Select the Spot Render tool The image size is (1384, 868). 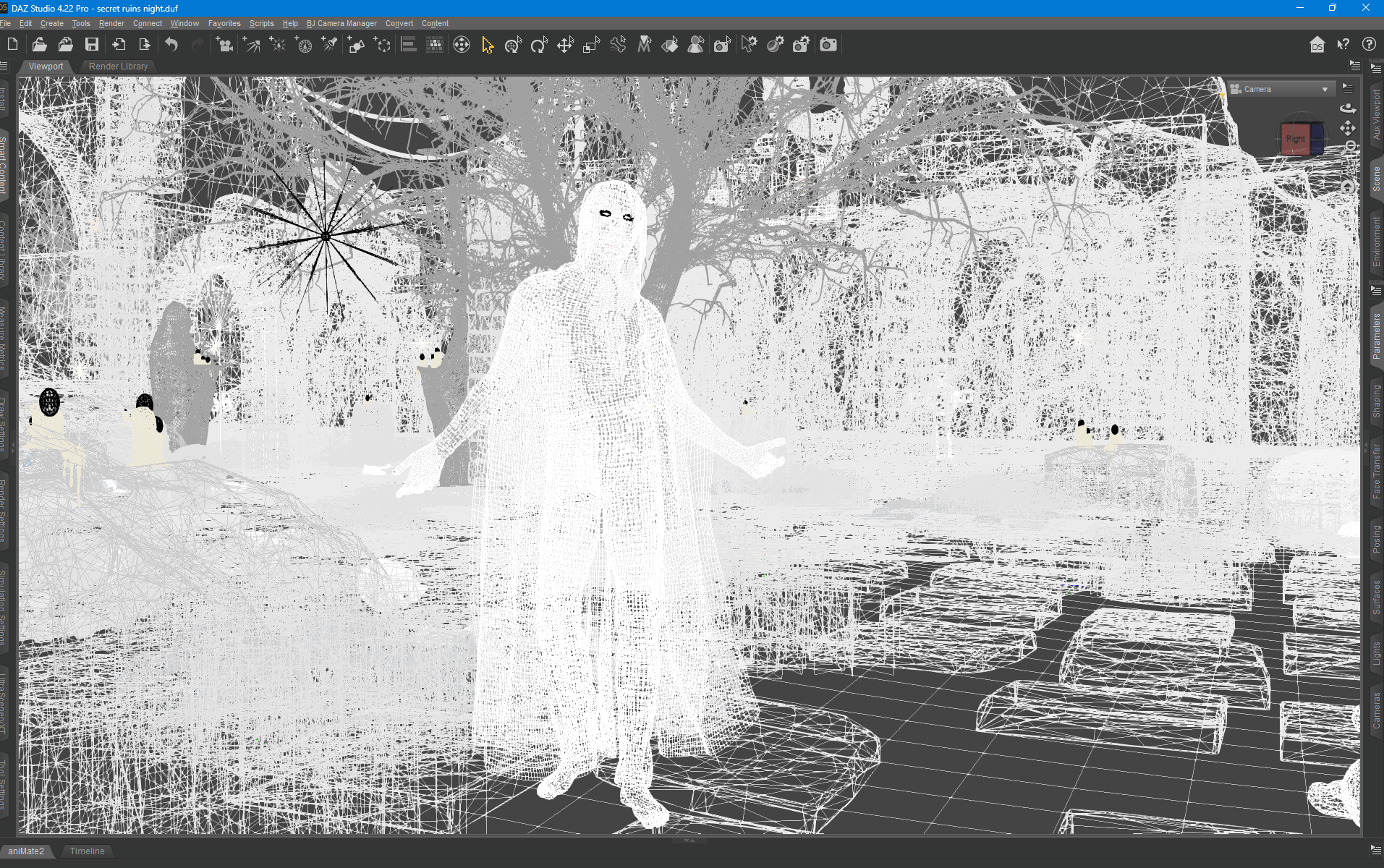[x=722, y=45]
